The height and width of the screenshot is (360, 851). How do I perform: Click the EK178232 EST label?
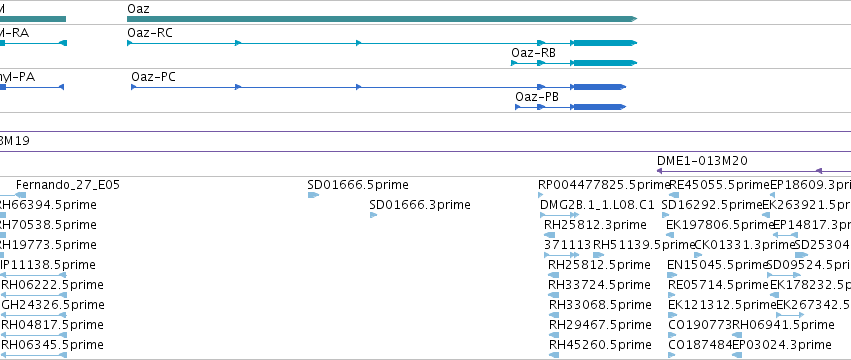pos(810,285)
